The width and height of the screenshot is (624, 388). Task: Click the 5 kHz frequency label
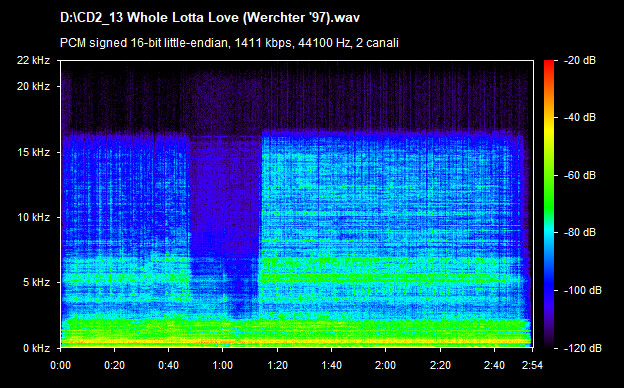click(x=36, y=283)
